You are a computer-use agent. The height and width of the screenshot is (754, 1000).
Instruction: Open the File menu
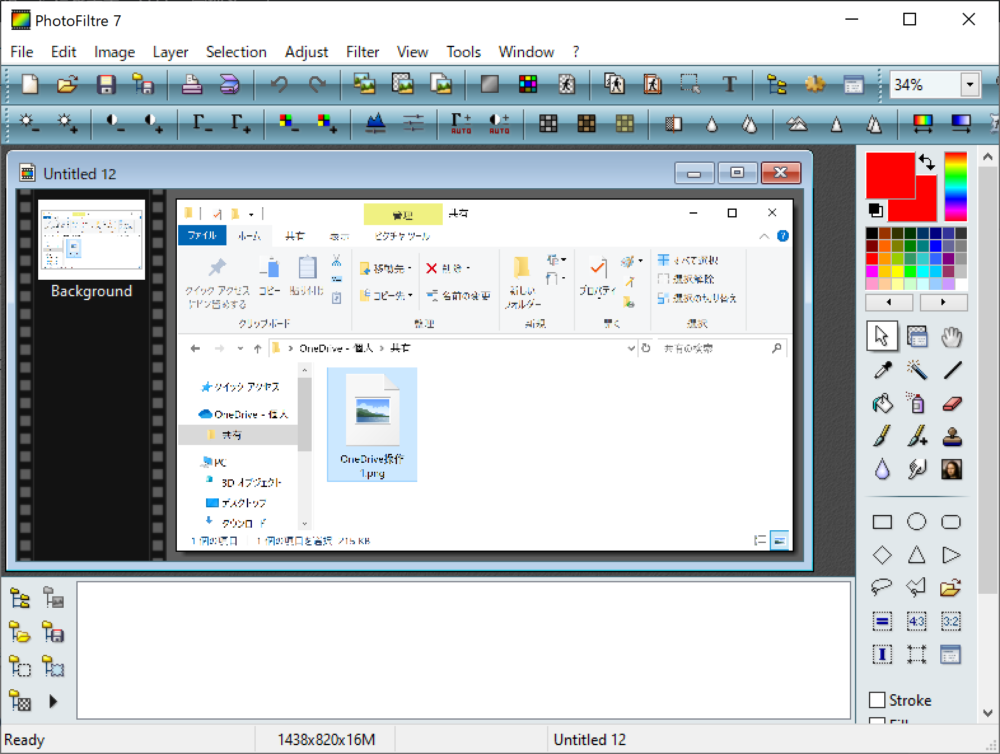click(x=22, y=52)
